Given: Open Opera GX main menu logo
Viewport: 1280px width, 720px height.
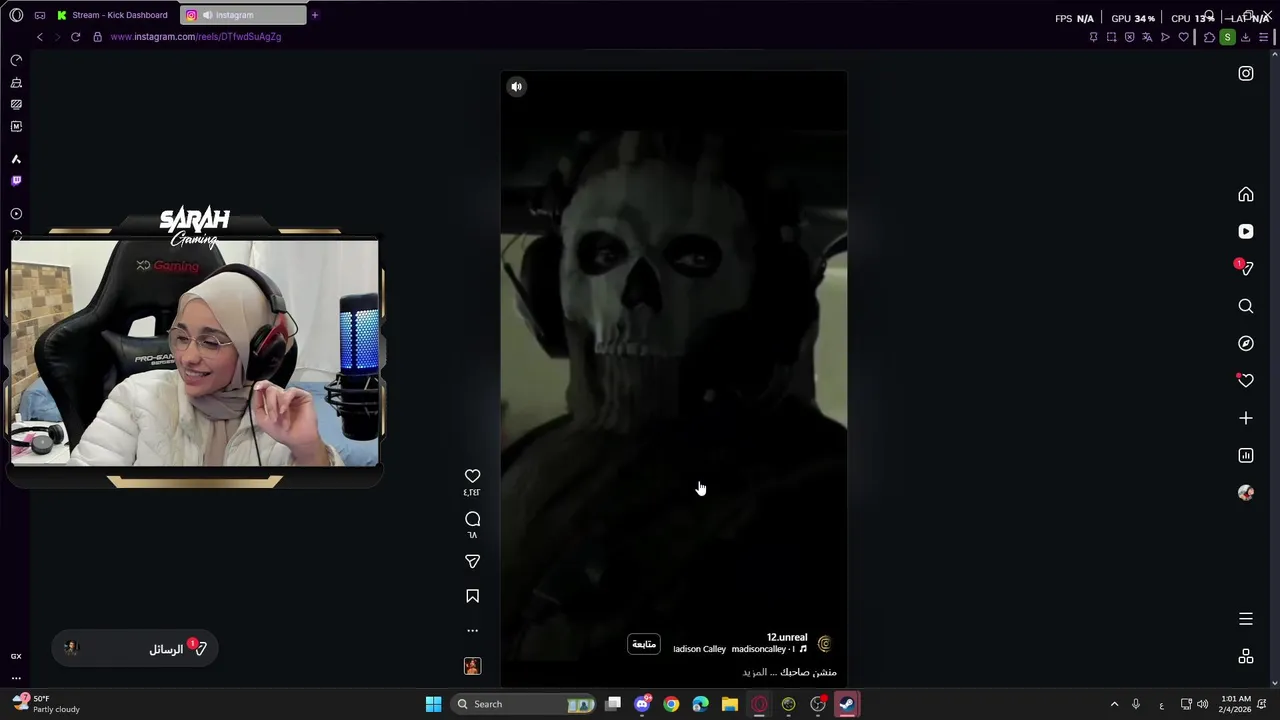Looking at the screenshot, I should pyautogui.click(x=16, y=15).
